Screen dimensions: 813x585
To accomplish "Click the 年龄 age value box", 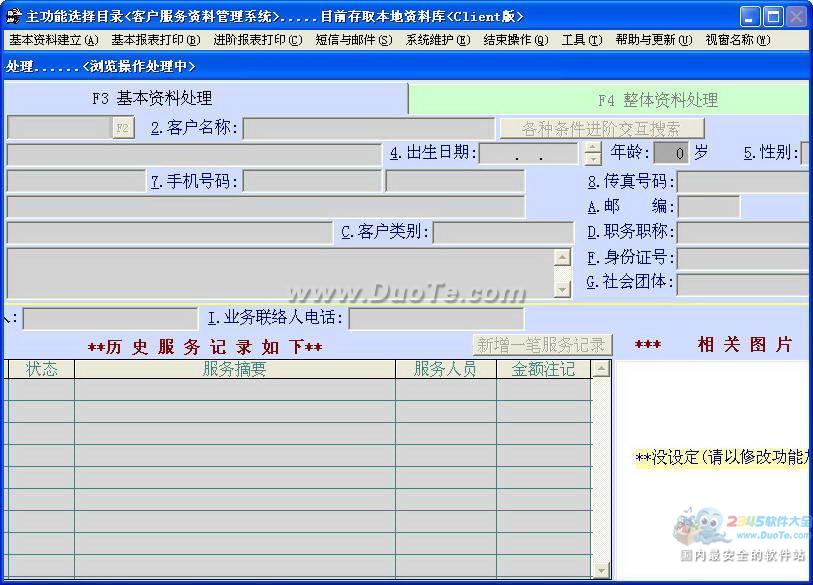I will 671,153.
